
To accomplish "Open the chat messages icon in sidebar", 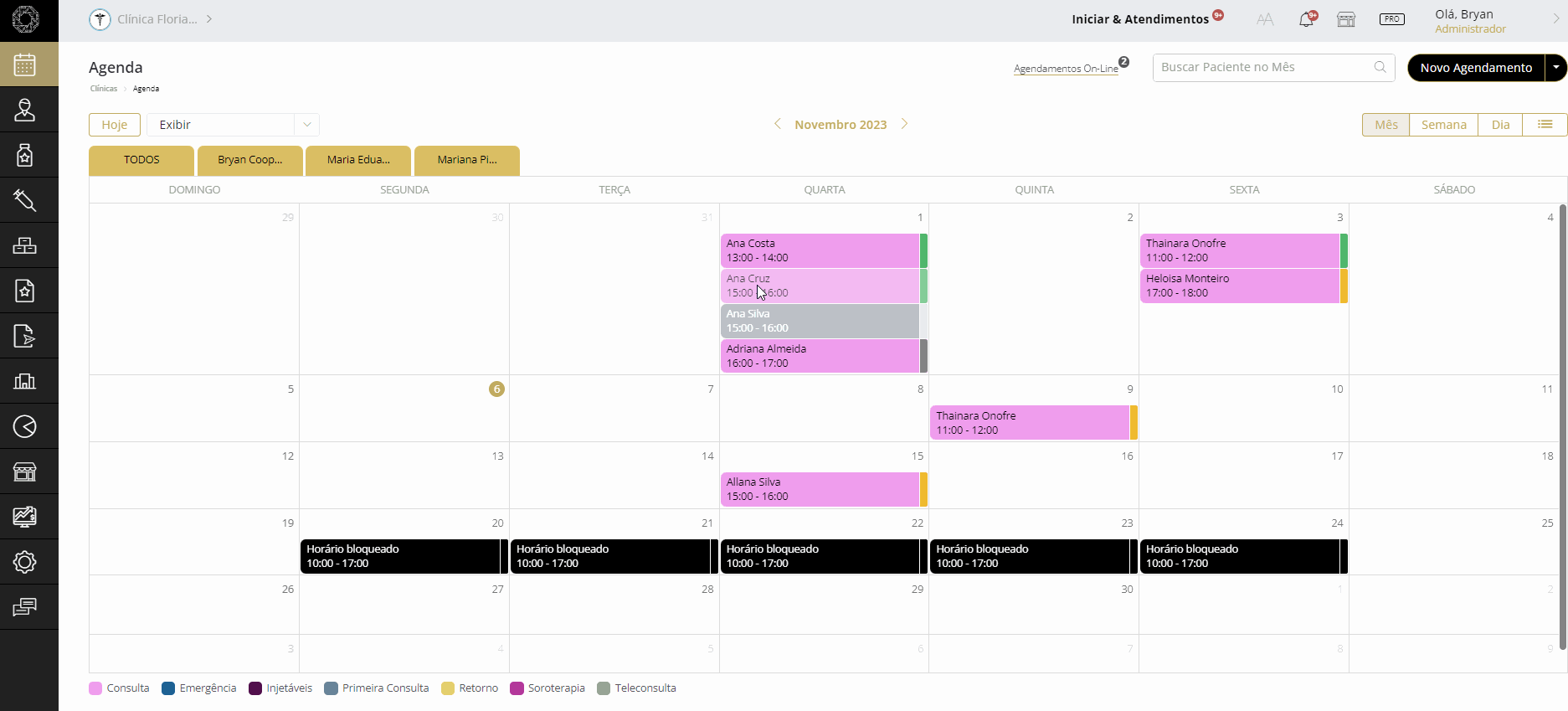I will (x=25, y=607).
